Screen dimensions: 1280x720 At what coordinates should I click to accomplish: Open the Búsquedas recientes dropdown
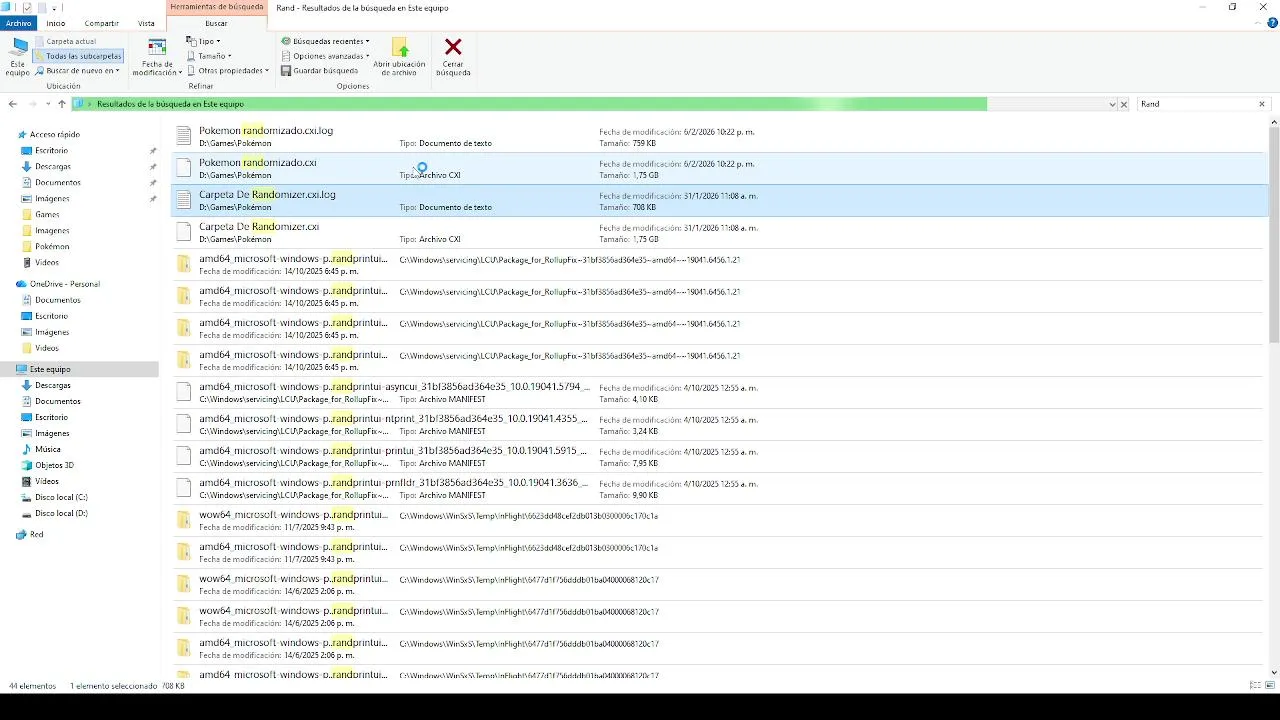325,42
